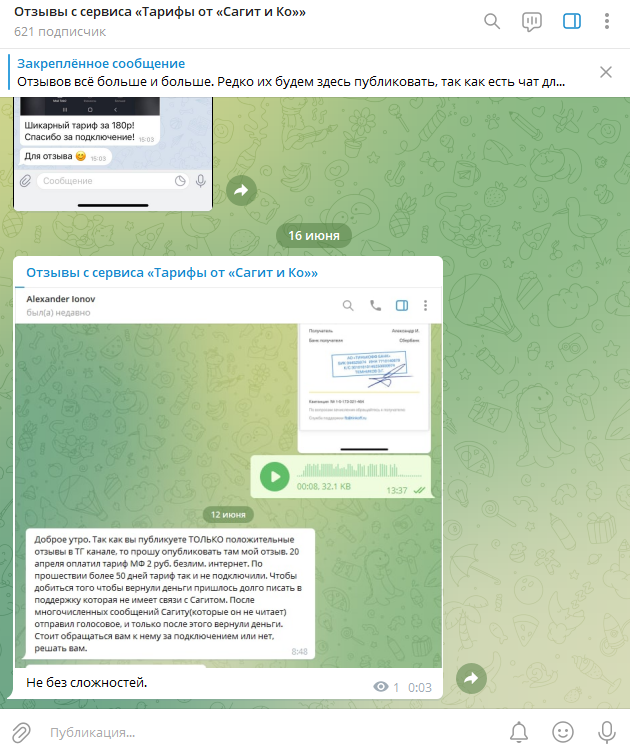Click the '16 июня' date badge
The image size is (630, 752).
click(314, 235)
